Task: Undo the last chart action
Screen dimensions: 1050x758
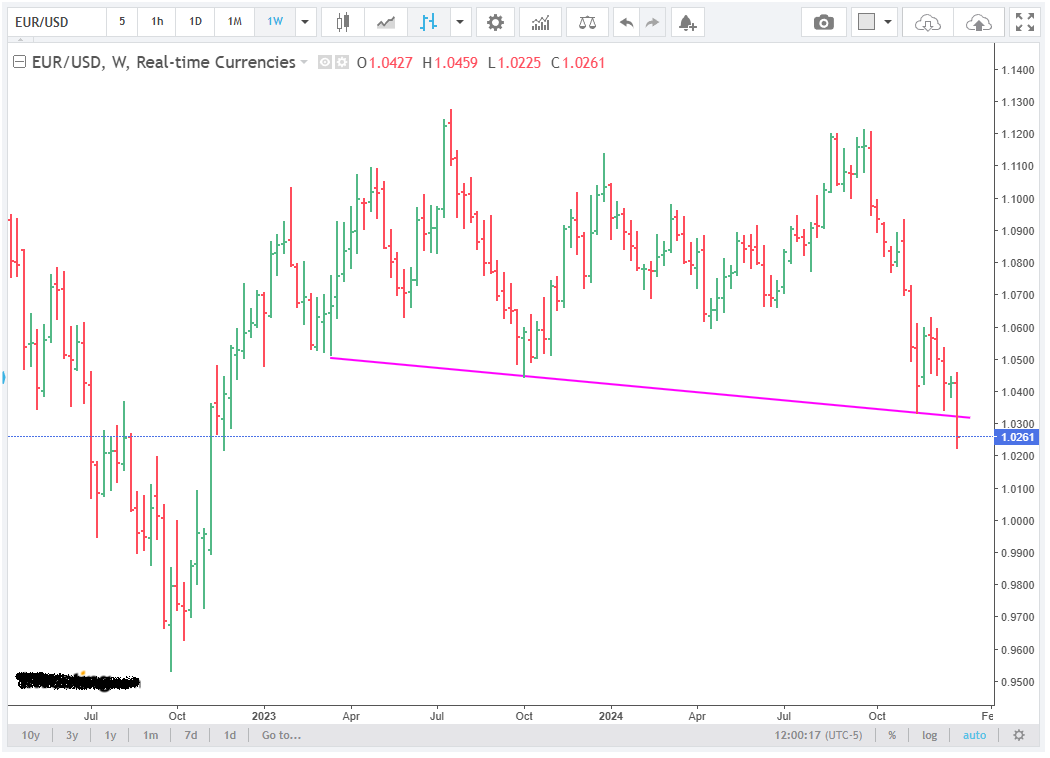Action: coord(626,22)
